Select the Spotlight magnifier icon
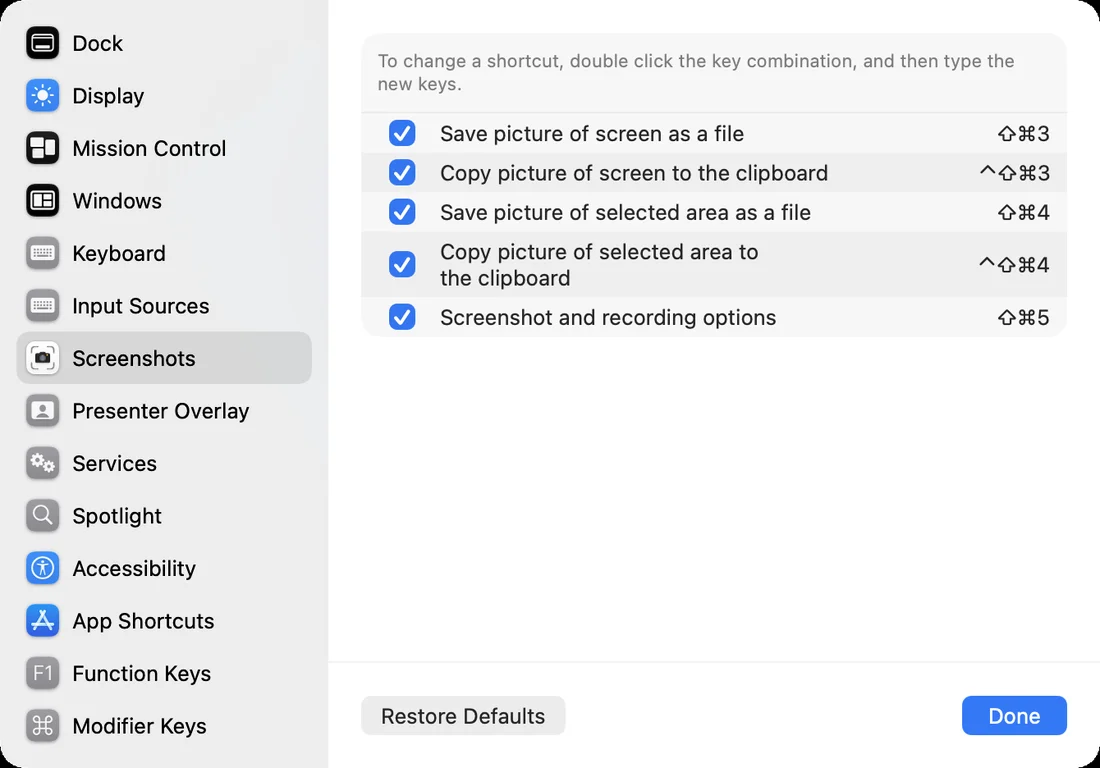1100x768 pixels. click(43, 516)
